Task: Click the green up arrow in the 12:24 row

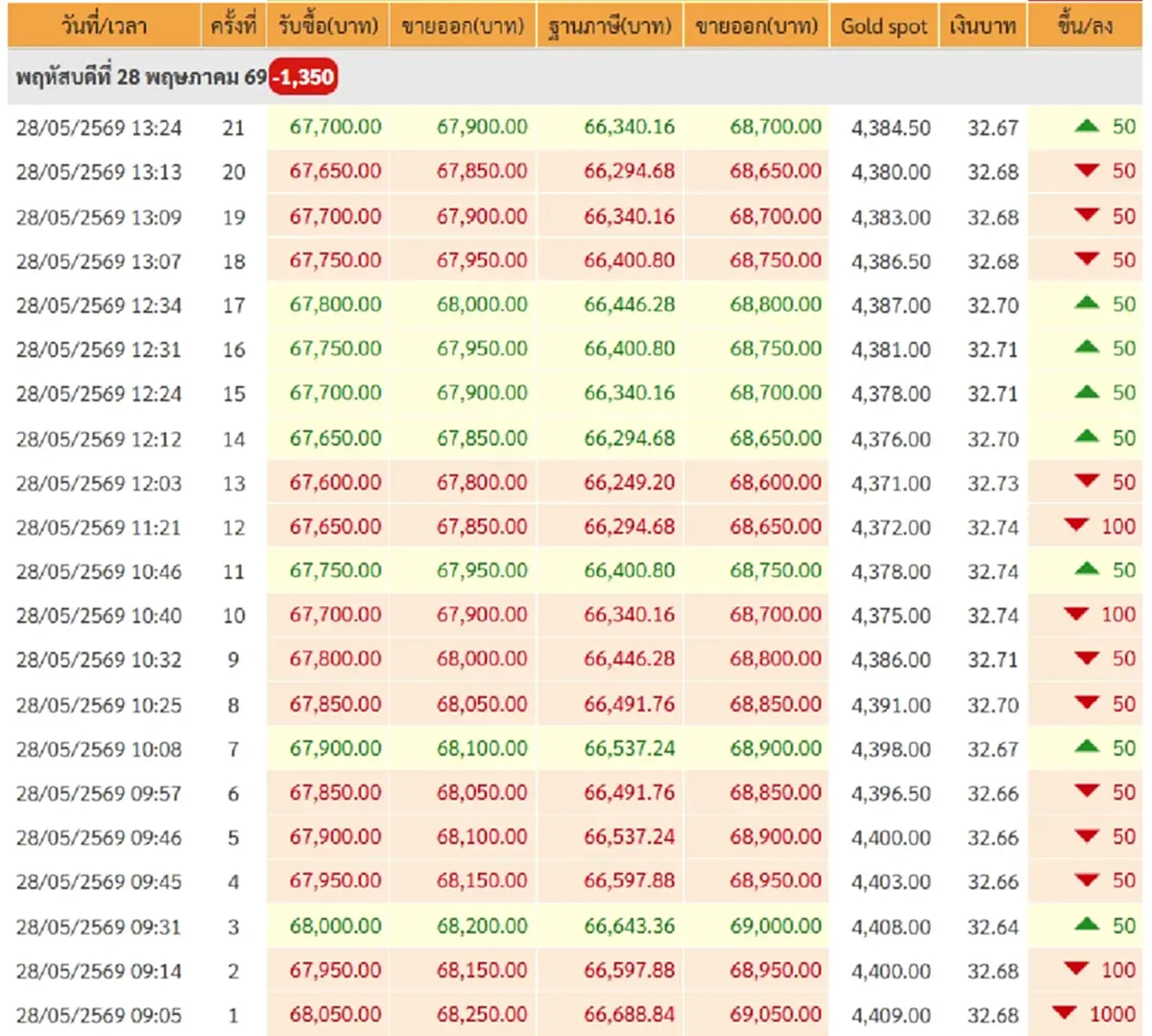Action: tap(1087, 392)
